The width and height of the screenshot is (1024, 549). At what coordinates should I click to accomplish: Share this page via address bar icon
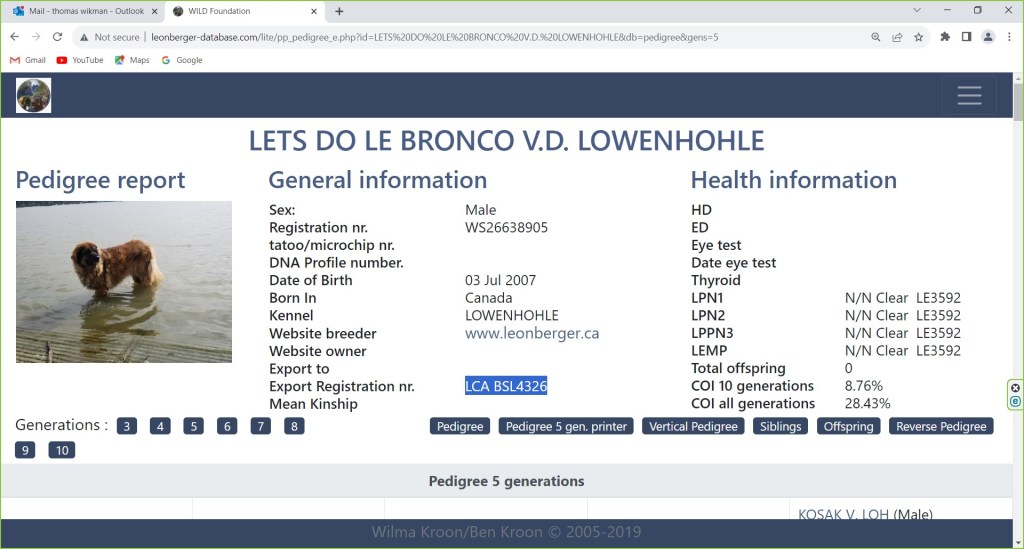[897, 37]
